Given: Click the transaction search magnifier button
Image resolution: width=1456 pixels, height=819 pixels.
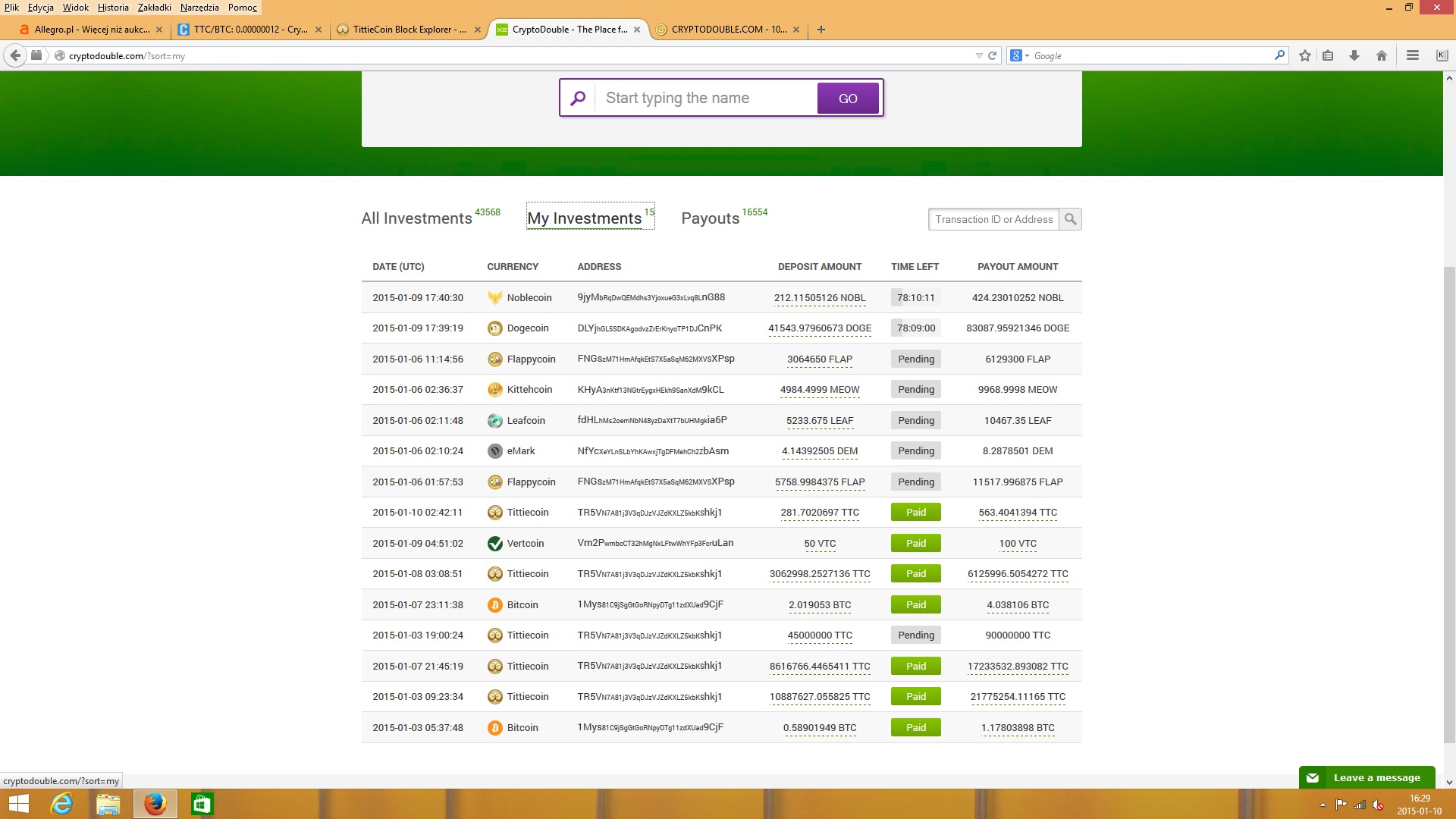Looking at the screenshot, I should 1070,219.
